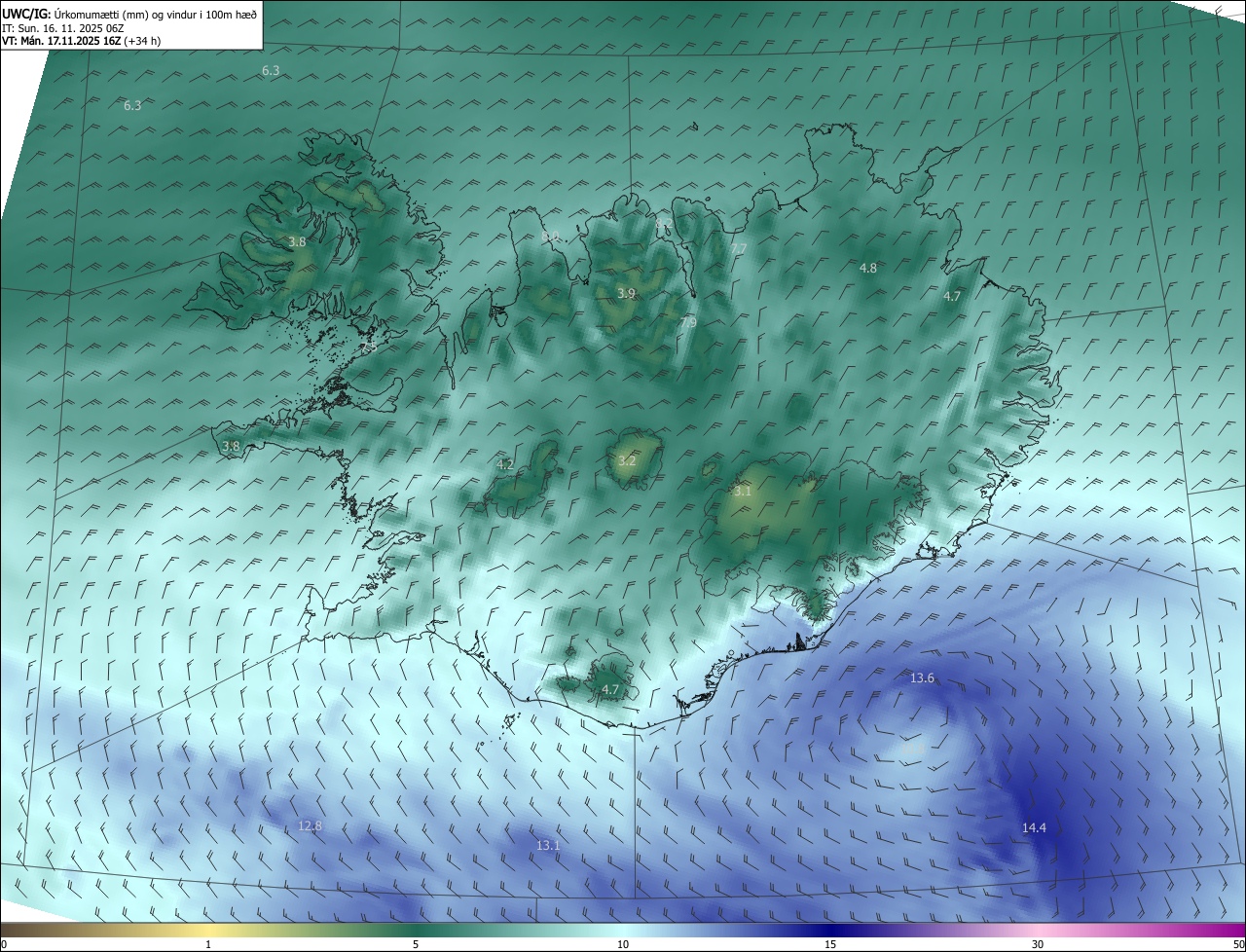The height and width of the screenshot is (952, 1246).
Task: Click the 14.4 value label
Action: (x=1034, y=827)
